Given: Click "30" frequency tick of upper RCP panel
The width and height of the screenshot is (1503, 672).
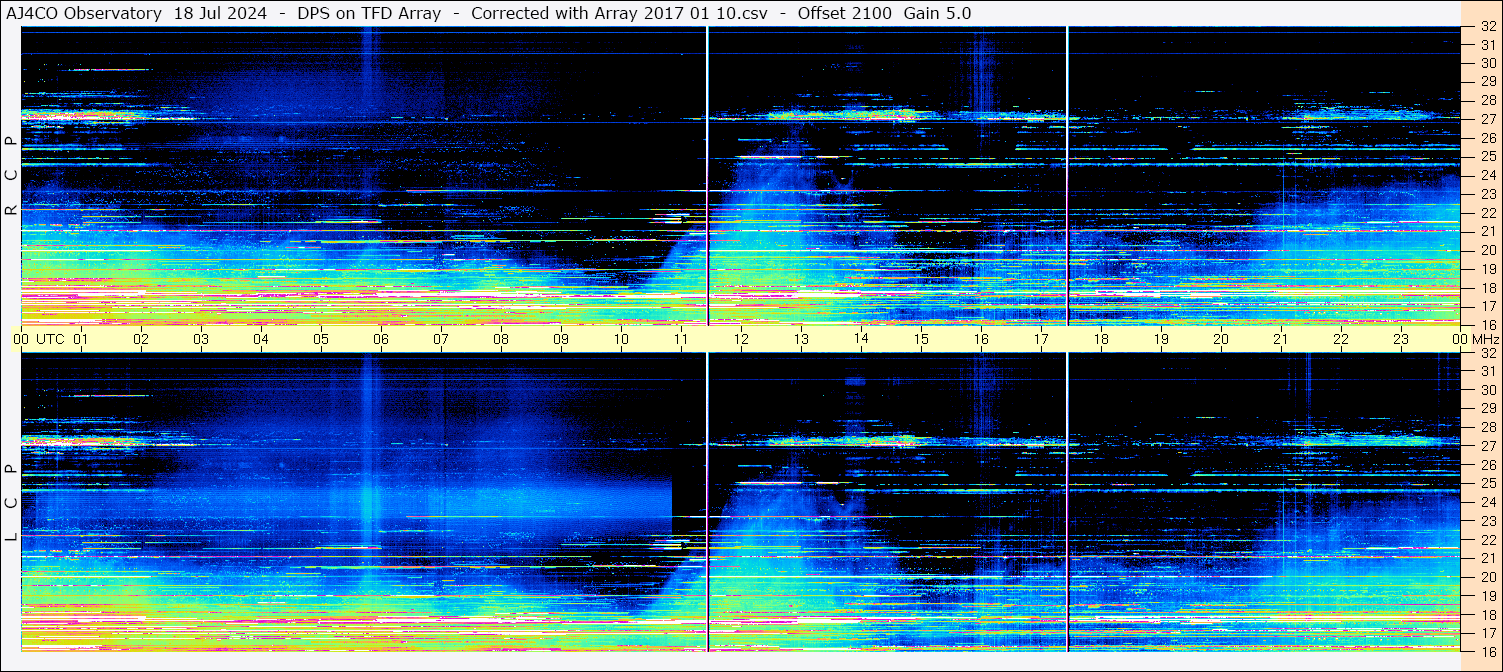Looking at the screenshot, I should (x=1487, y=63).
